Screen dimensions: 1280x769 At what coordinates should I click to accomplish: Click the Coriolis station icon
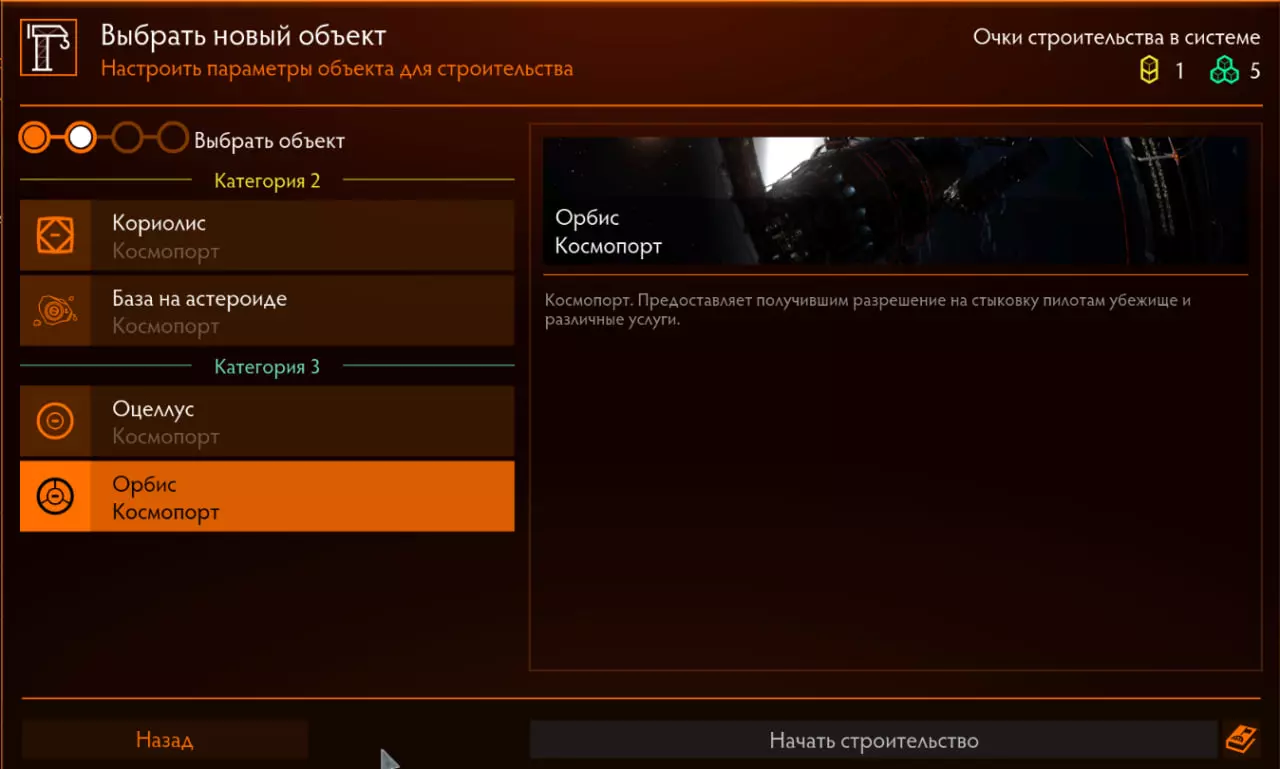(55, 235)
